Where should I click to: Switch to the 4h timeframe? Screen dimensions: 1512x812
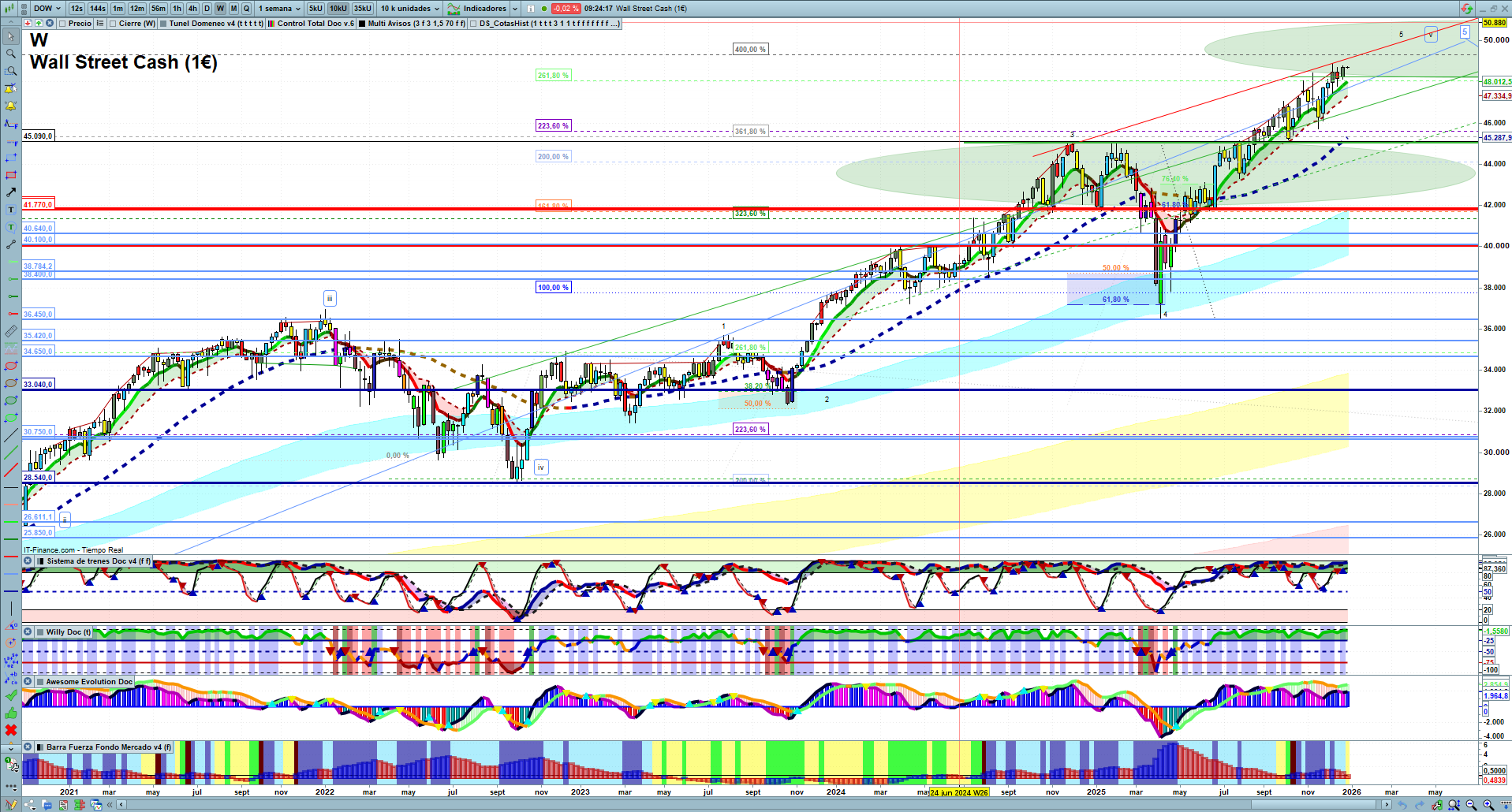point(192,9)
